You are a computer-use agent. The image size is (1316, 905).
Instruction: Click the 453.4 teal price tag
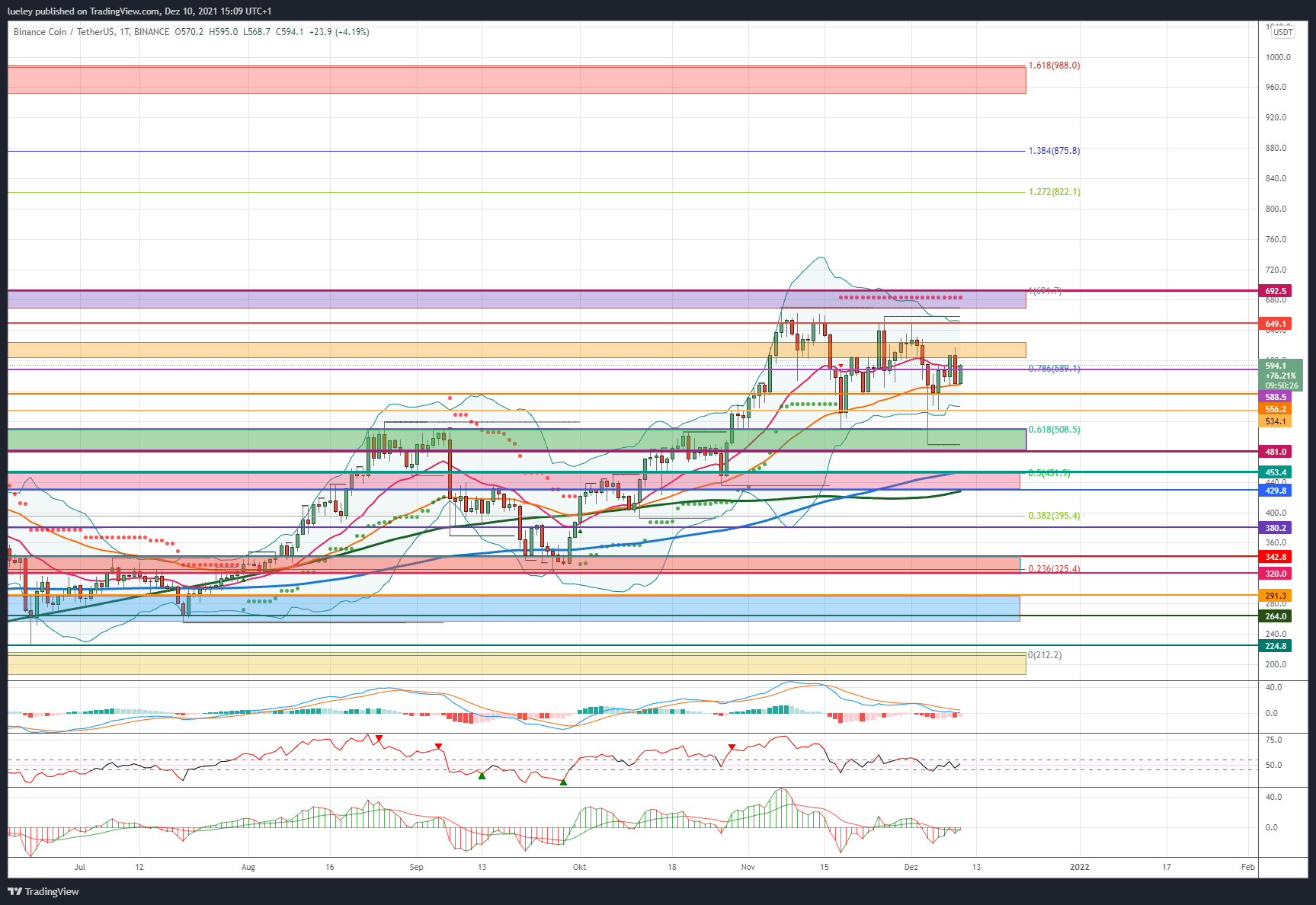[x=1276, y=472]
